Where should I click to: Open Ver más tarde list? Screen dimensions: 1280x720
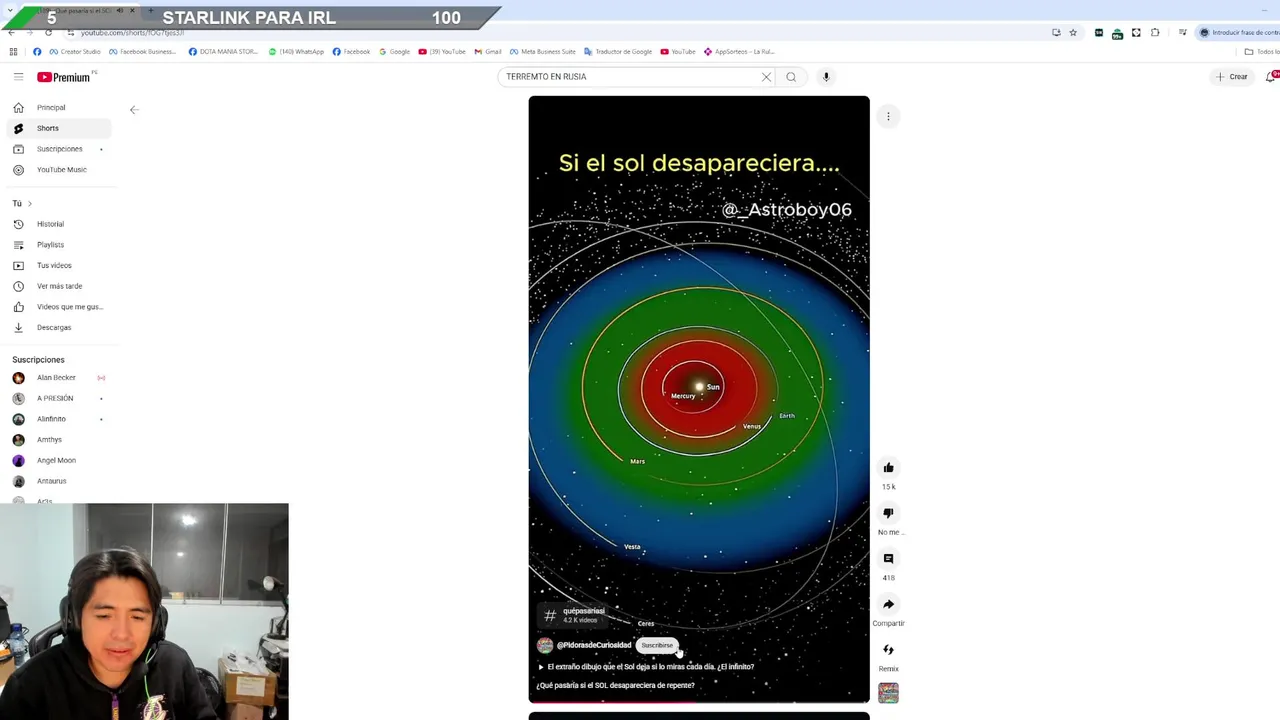[58, 286]
